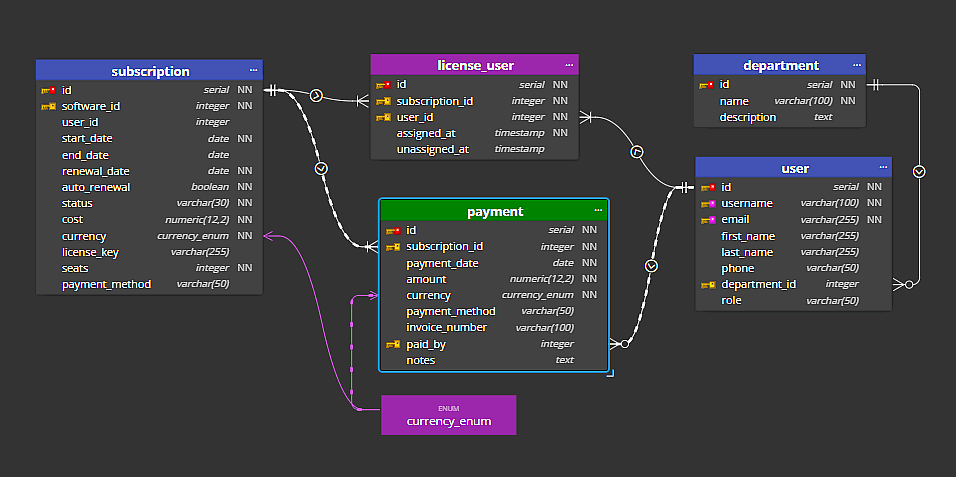Click the relation marker between subscription and license_user
This screenshot has width=956, height=477.
316,96
